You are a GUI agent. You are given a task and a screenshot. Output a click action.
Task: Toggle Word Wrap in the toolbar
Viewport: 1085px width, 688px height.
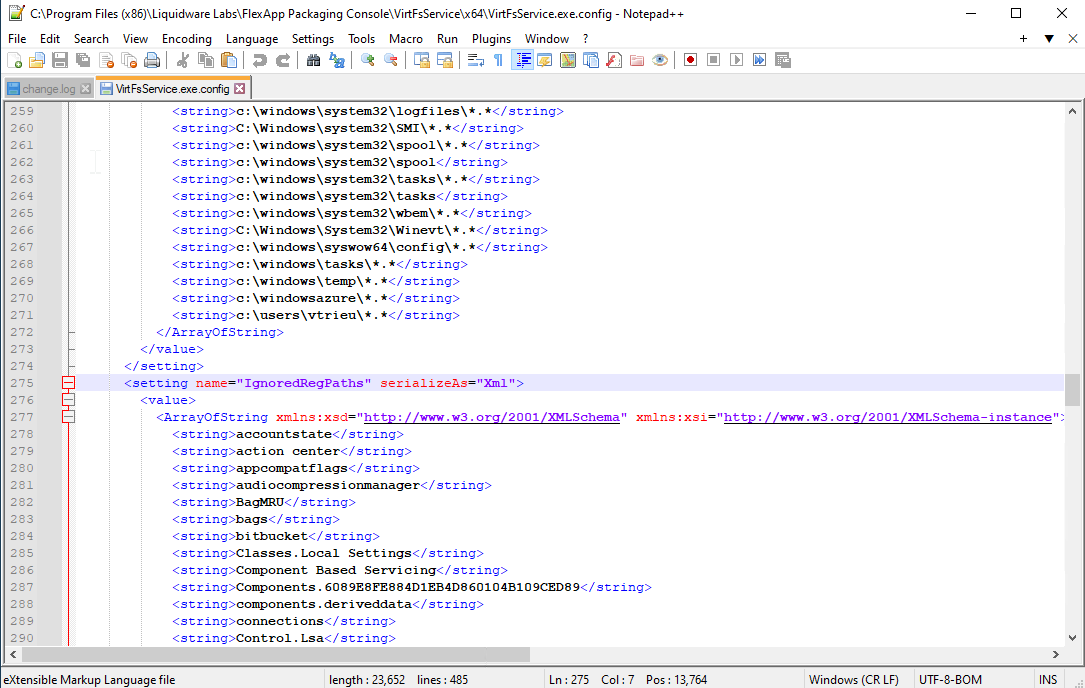(x=475, y=60)
